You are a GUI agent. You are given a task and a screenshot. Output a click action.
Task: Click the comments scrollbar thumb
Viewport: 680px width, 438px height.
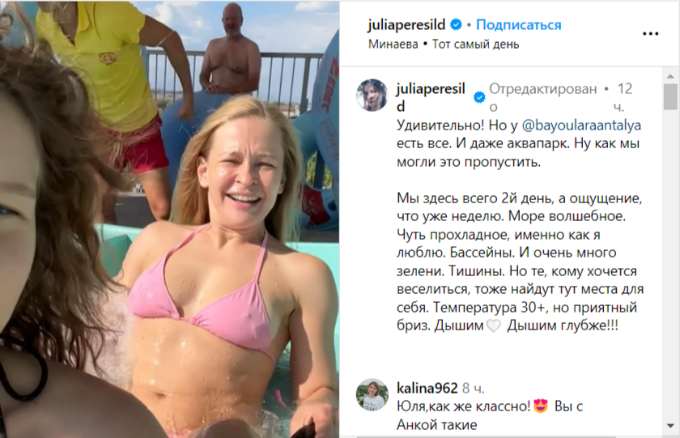[670, 96]
